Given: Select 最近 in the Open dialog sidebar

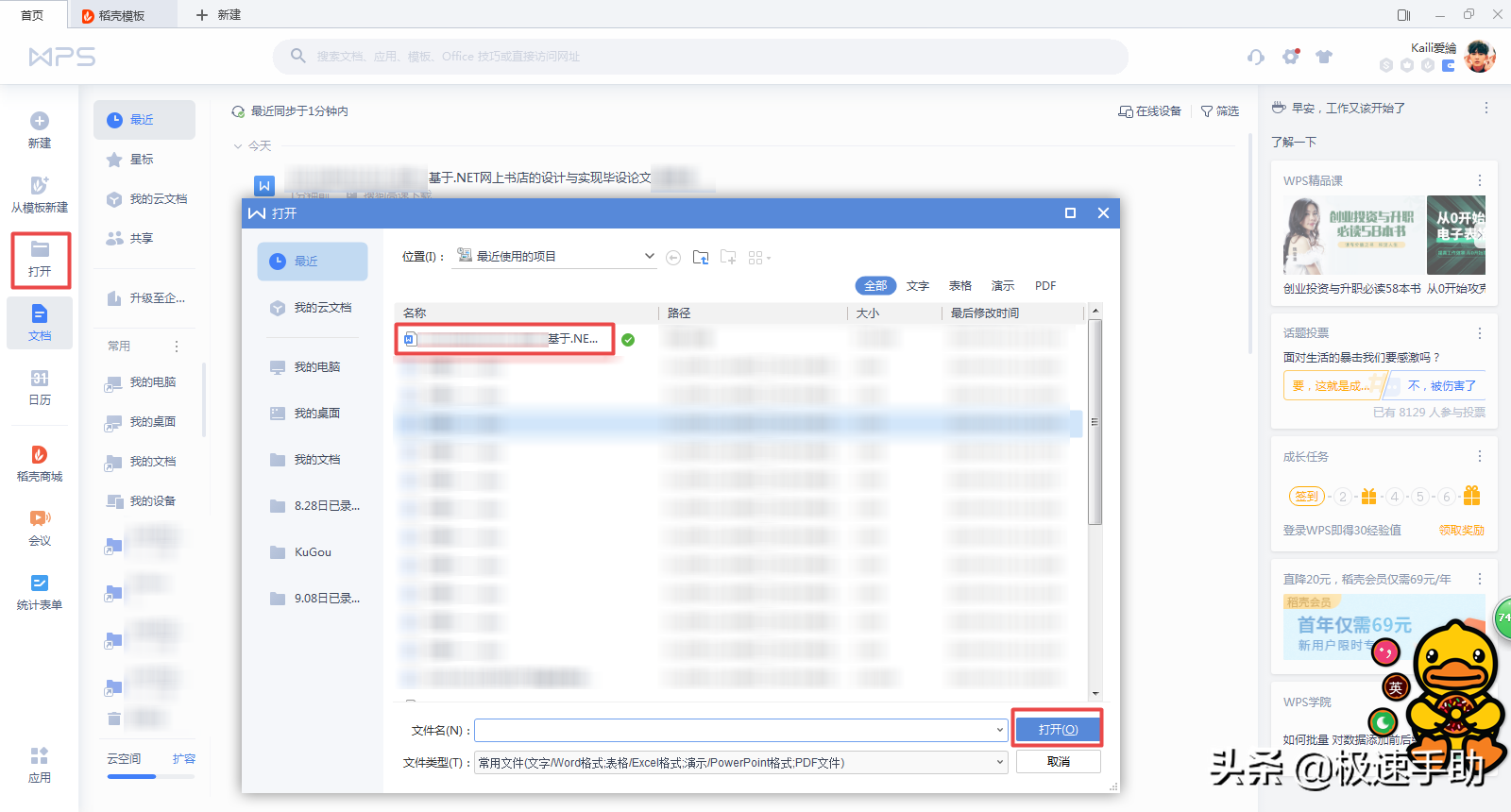Looking at the screenshot, I should (x=313, y=262).
